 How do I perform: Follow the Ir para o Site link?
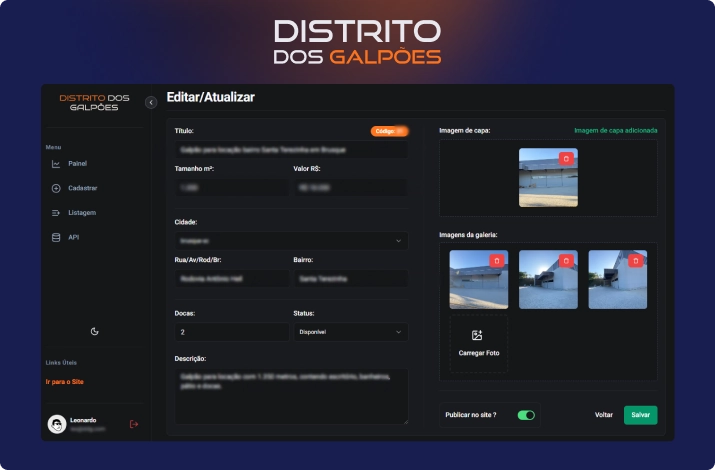65,382
